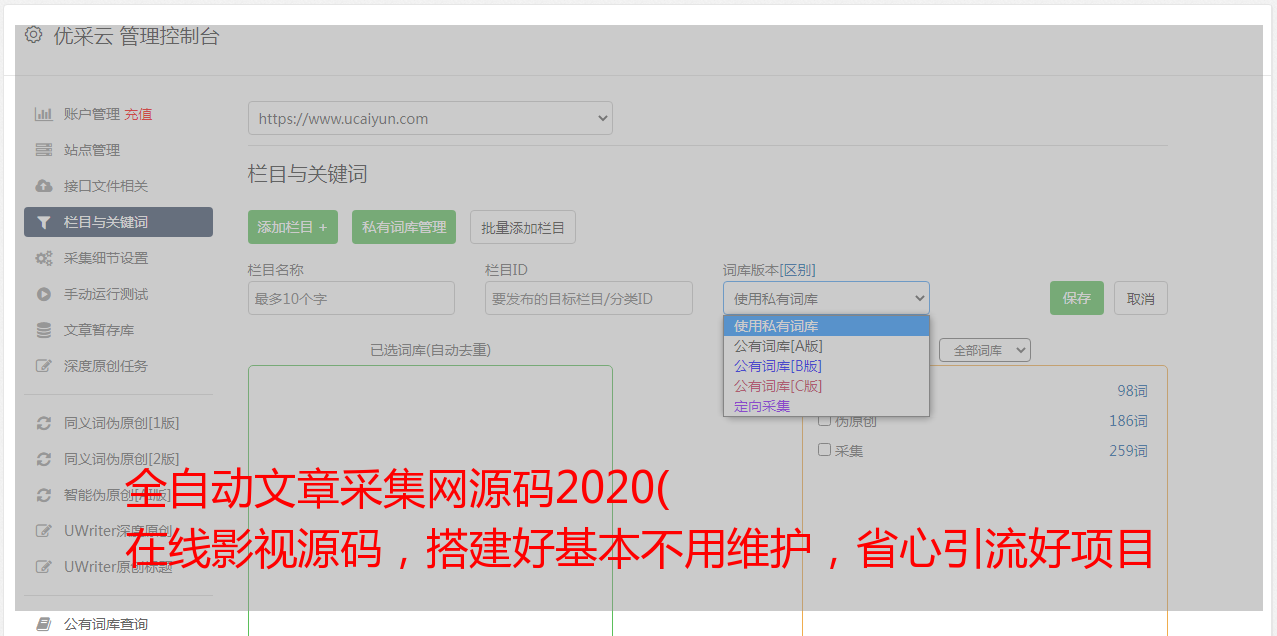Viewport: 1277px width, 636px height.
Task: Select the 使用私有词库 option
Action: (x=826, y=326)
